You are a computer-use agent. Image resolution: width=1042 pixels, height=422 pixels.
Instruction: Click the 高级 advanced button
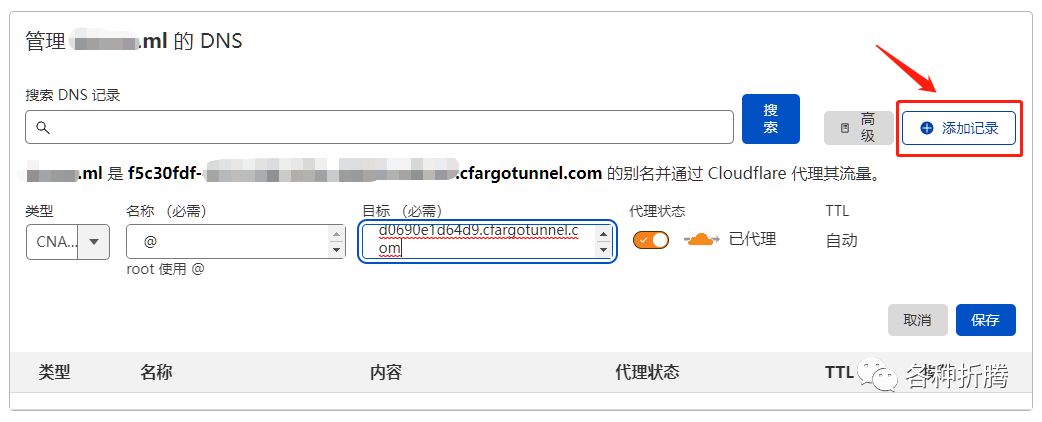[x=859, y=128]
